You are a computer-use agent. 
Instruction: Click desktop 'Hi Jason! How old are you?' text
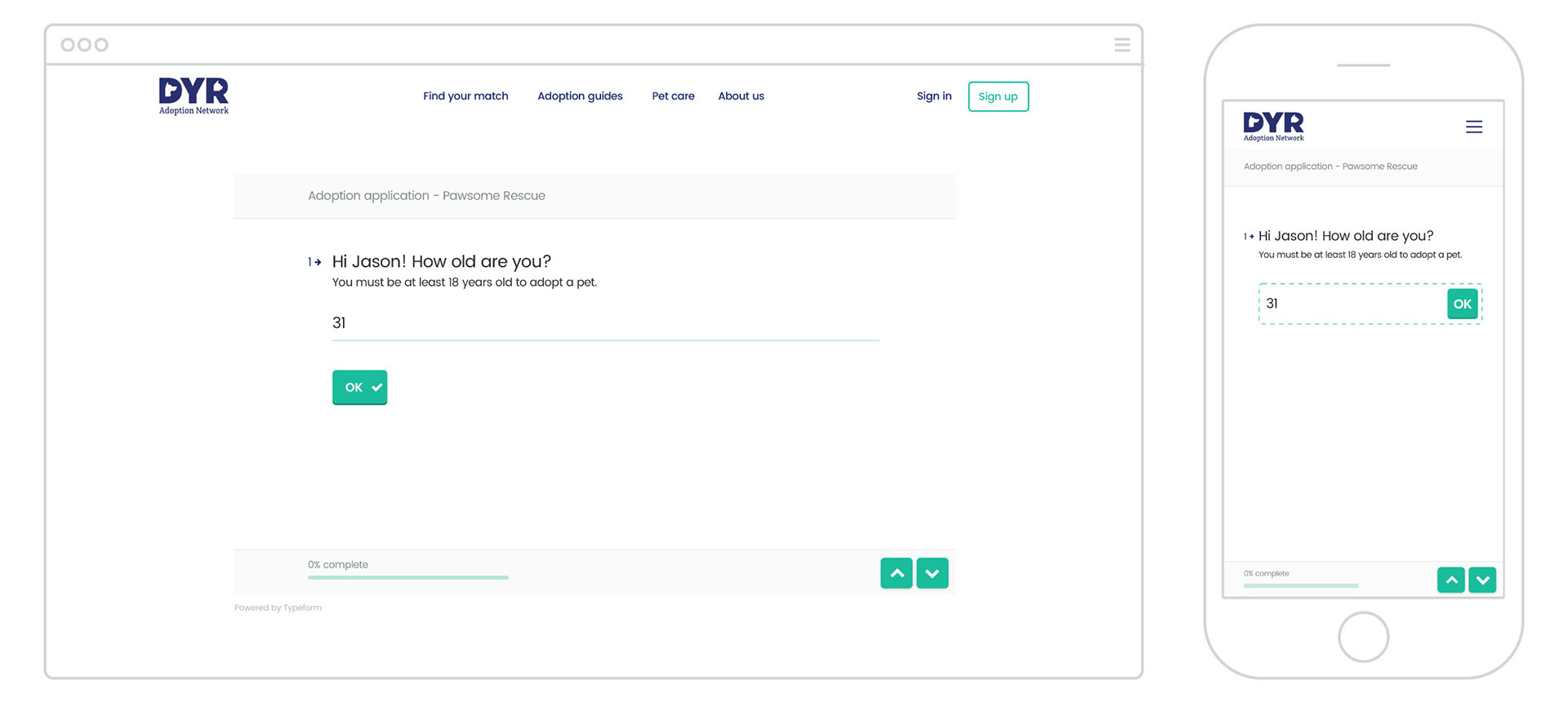pos(441,261)
